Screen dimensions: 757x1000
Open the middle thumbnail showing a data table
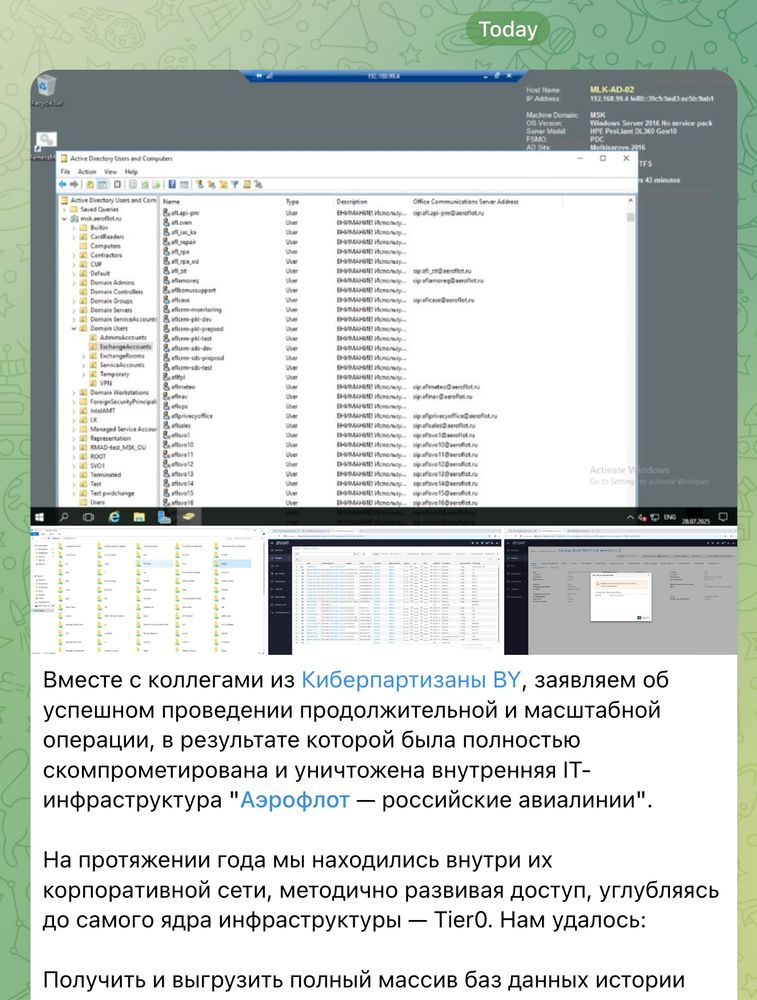coord(385,591)
